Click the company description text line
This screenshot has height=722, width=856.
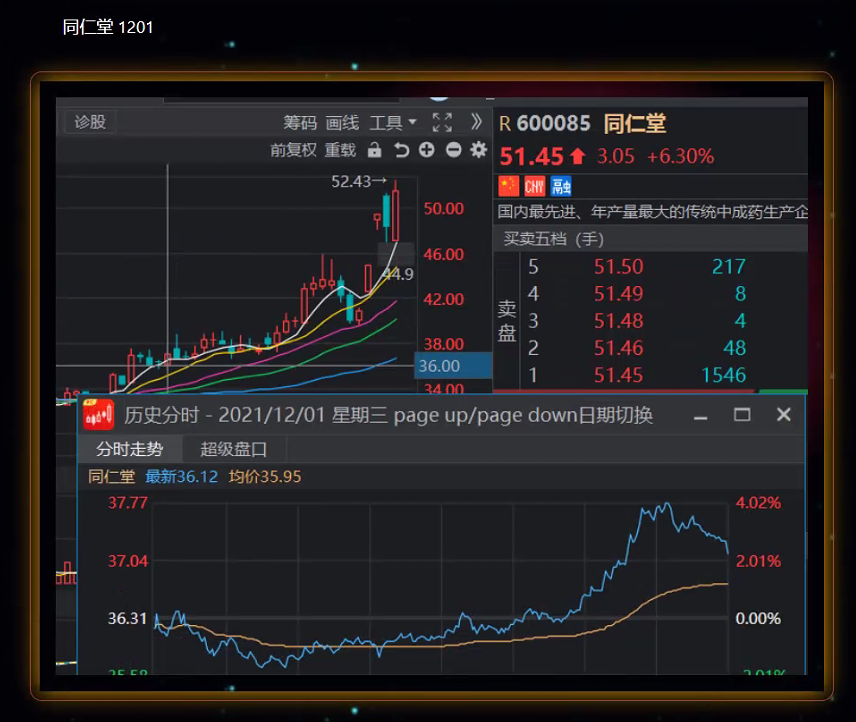click(652, 212)
